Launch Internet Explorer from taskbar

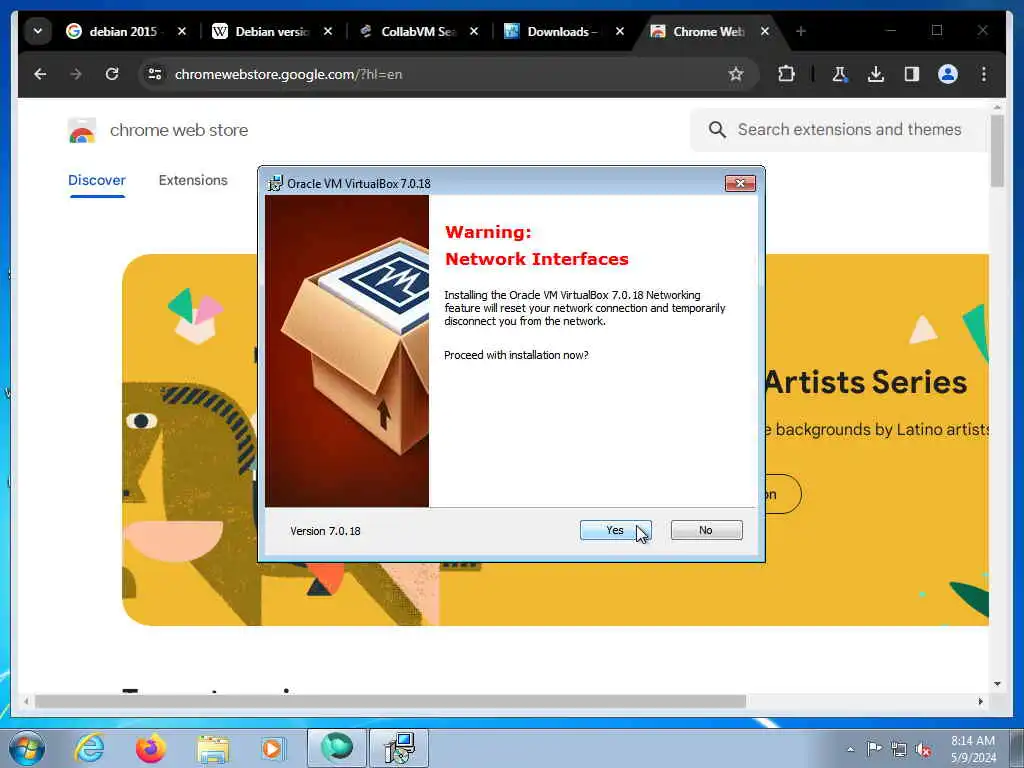coord(89,748)
